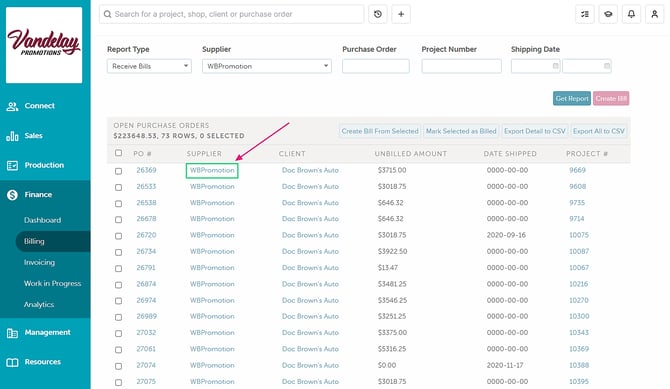The height and width of the screenshot is (389, 670).
Task: Check the box for PO 26734
Action: [x=118, y=252]
